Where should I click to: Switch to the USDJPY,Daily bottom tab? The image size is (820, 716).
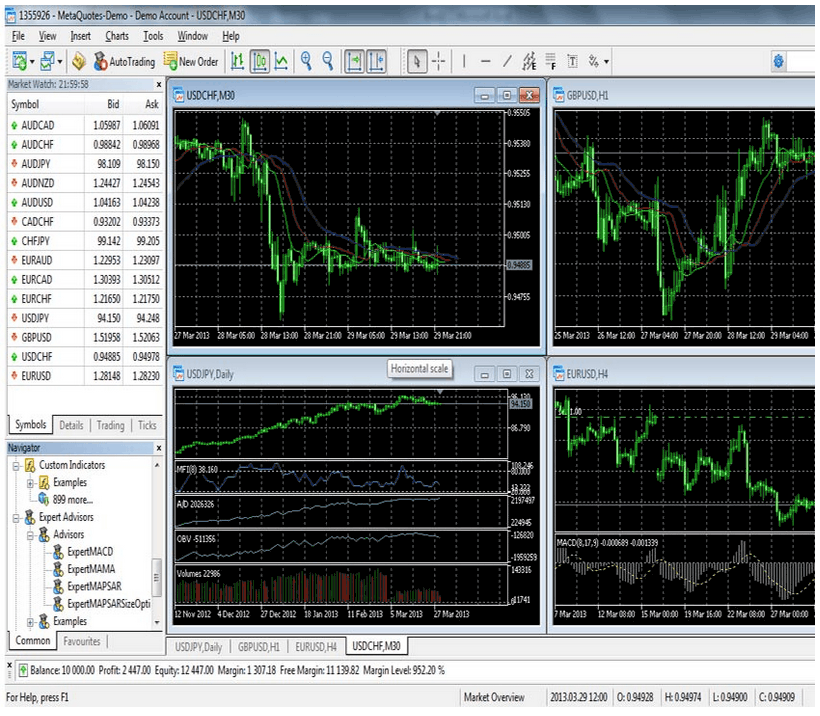[x=198, y=647]
